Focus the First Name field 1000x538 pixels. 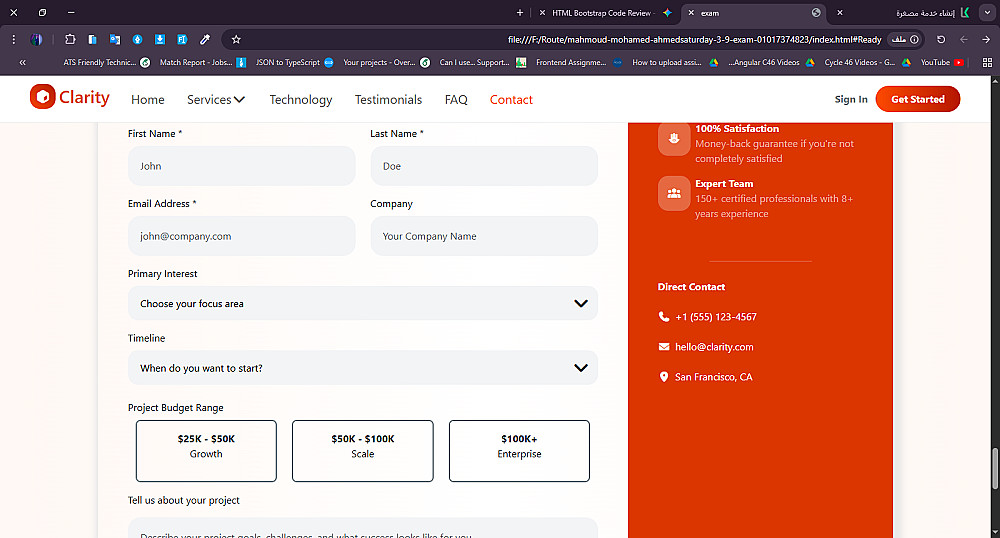pos(242,166)
